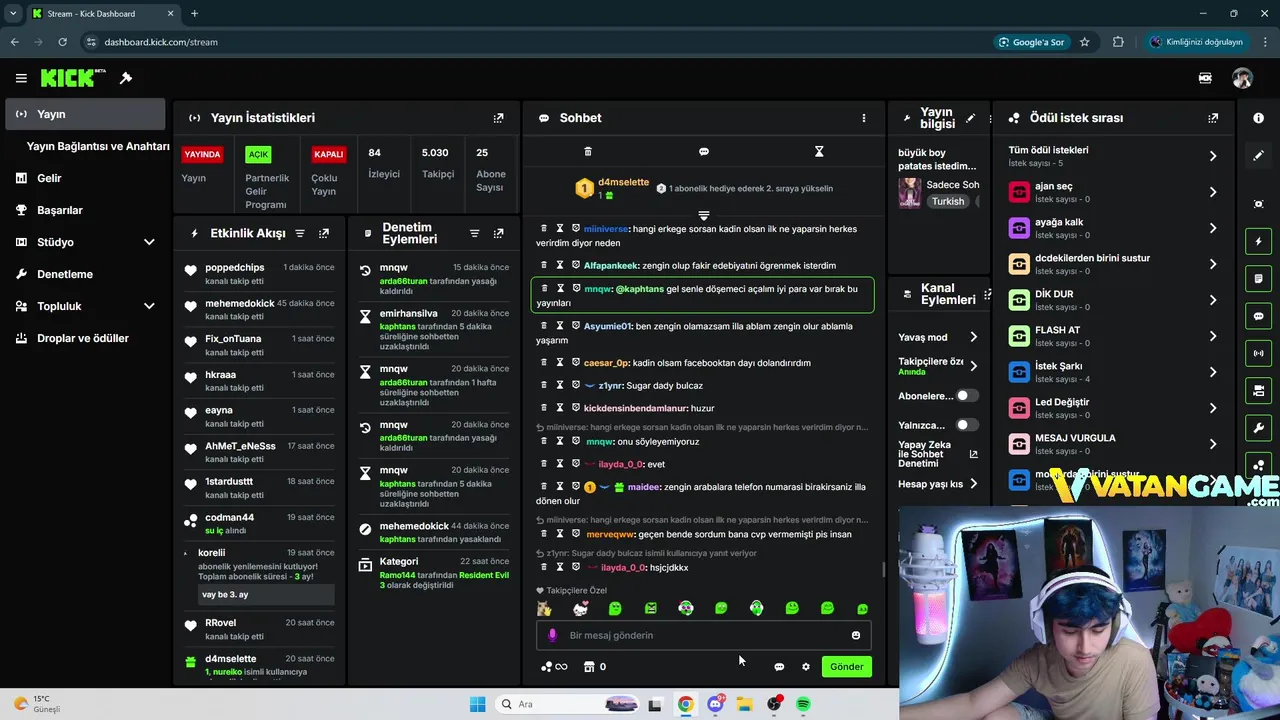
Task: Click the stream category thumbnail in Yayın bilgisi
Action: tap(909, 192)
